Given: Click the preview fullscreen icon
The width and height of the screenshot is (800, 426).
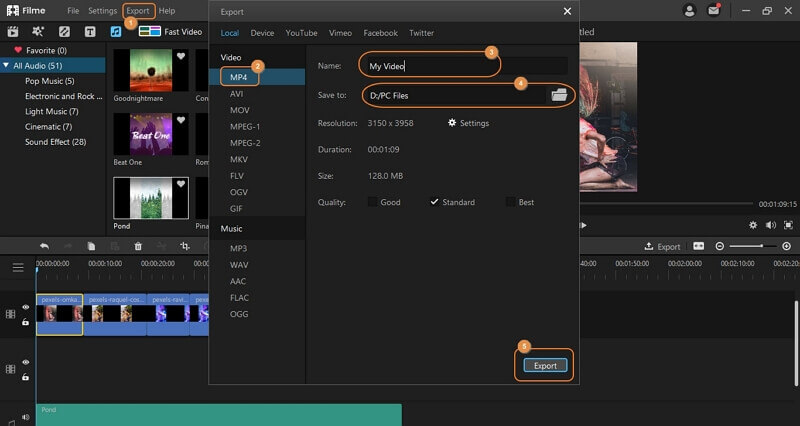Looking at the screenshot, I should click(789, 225).
